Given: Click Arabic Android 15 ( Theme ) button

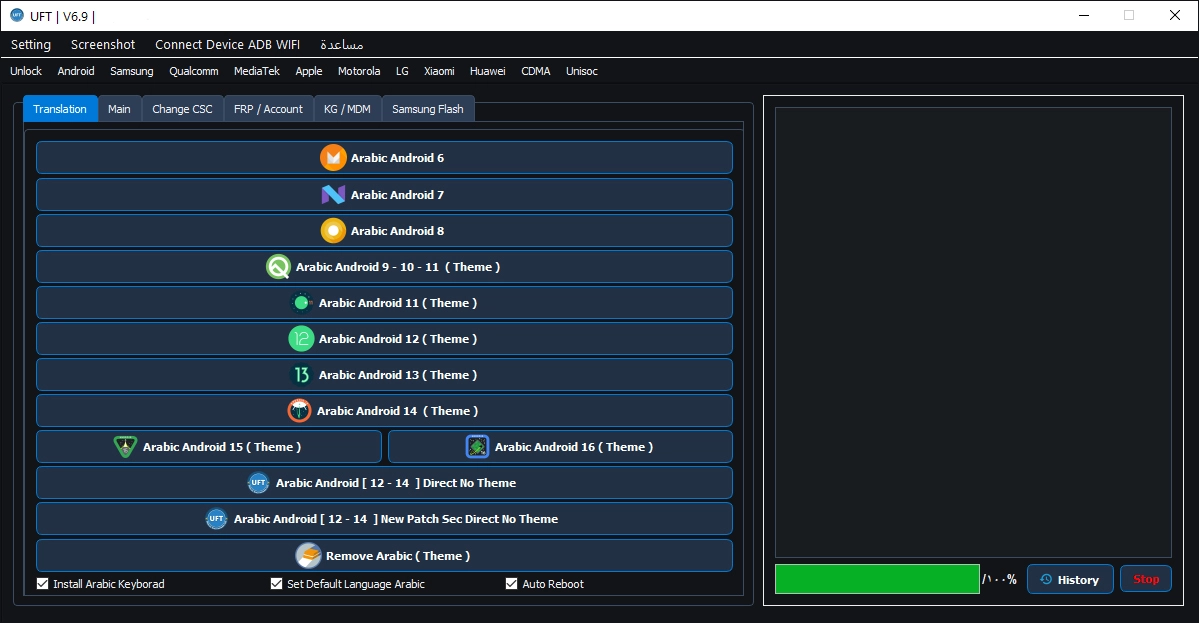Looking at the screenshot, I should 209,446.
